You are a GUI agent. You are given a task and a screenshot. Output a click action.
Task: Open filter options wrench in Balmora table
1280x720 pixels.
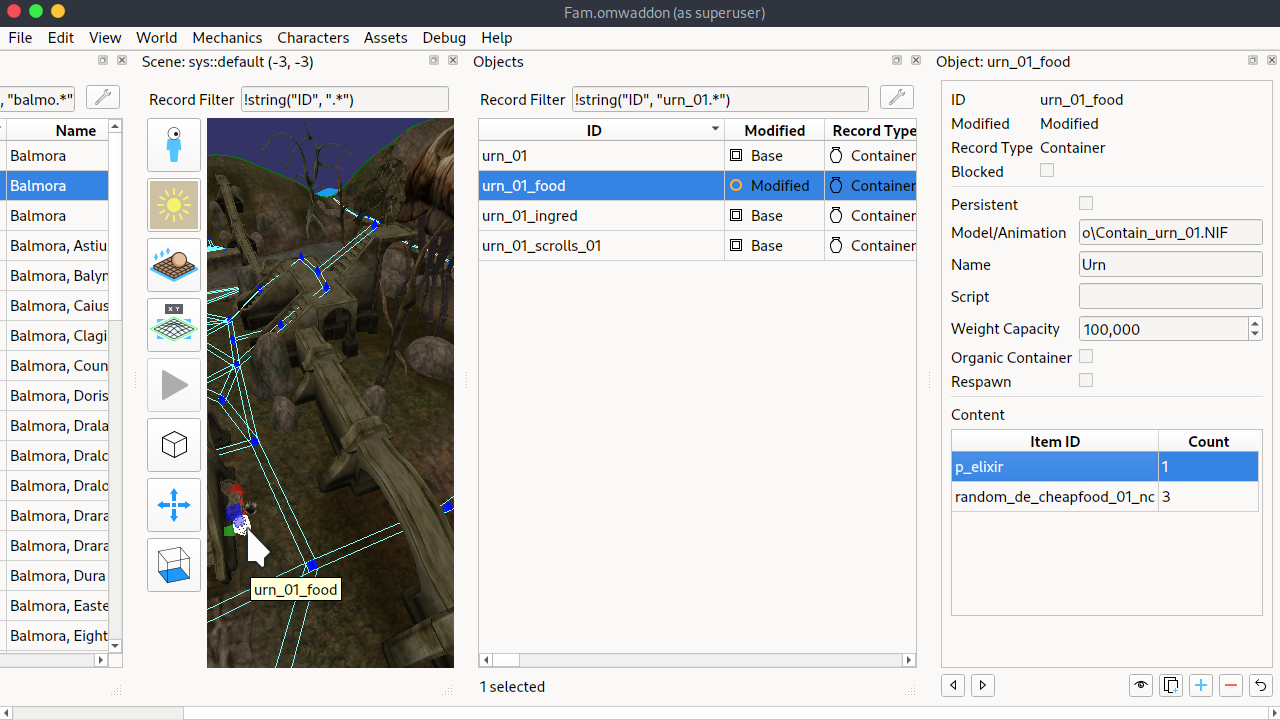[x=103, y=98]
